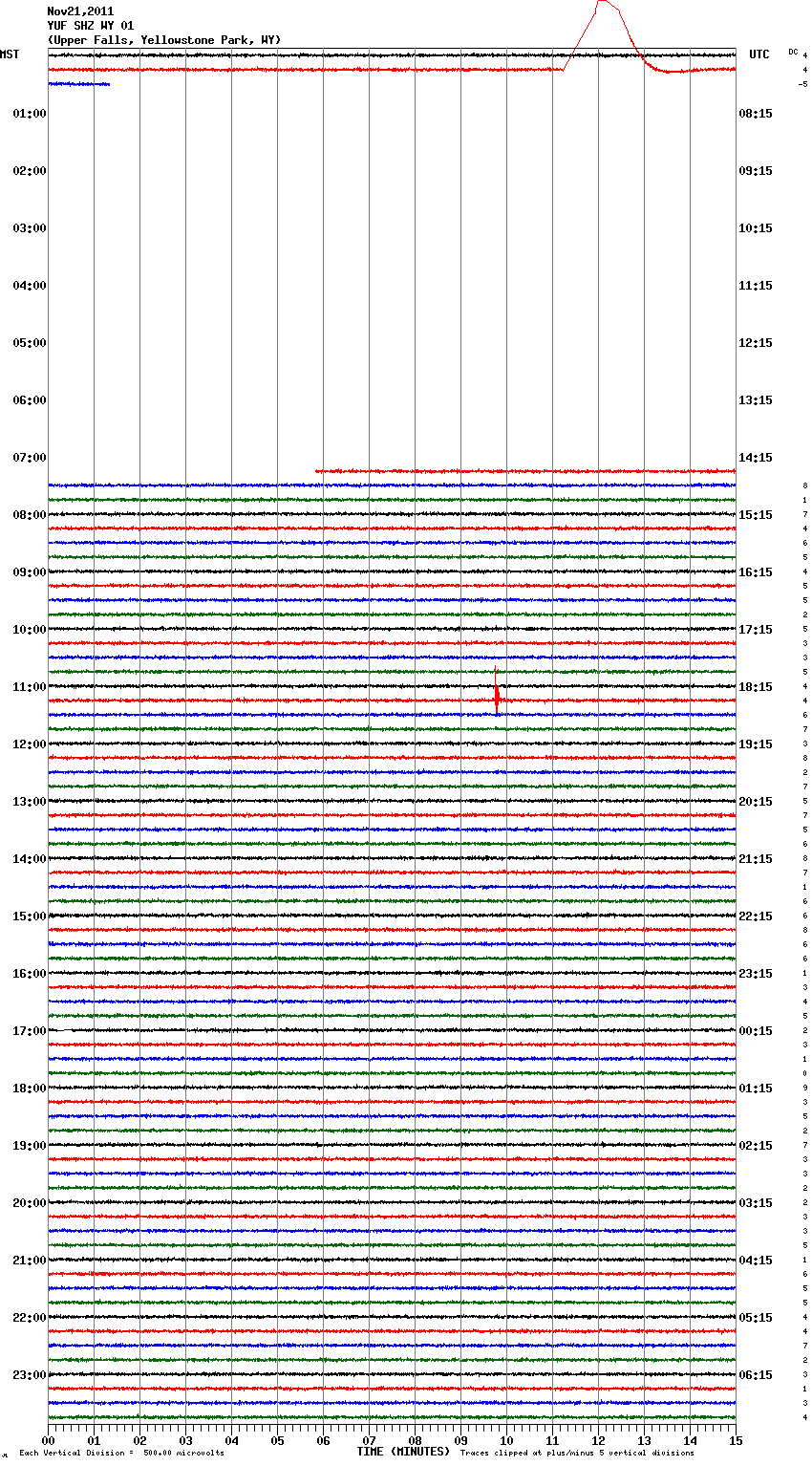
Task: Click the YUF SHZ WY 01 station code
Action: click(91, 26)
